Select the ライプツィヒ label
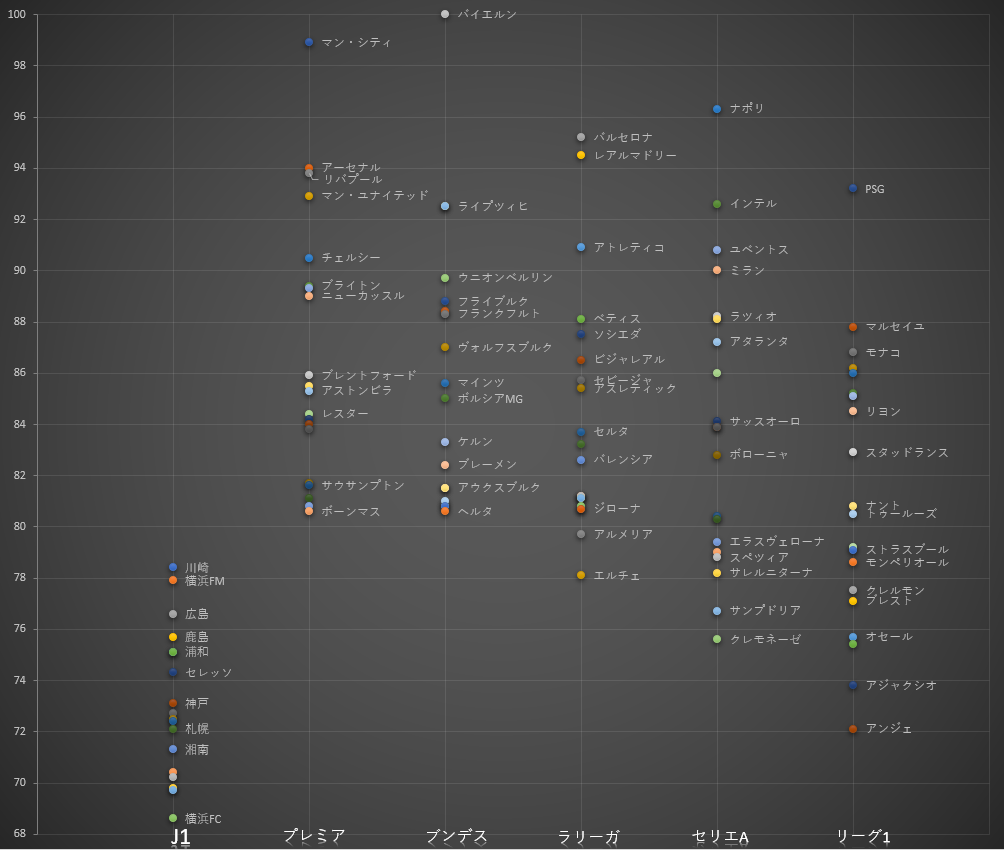Viewport: 1004px width, 850px height. (493, 206)
